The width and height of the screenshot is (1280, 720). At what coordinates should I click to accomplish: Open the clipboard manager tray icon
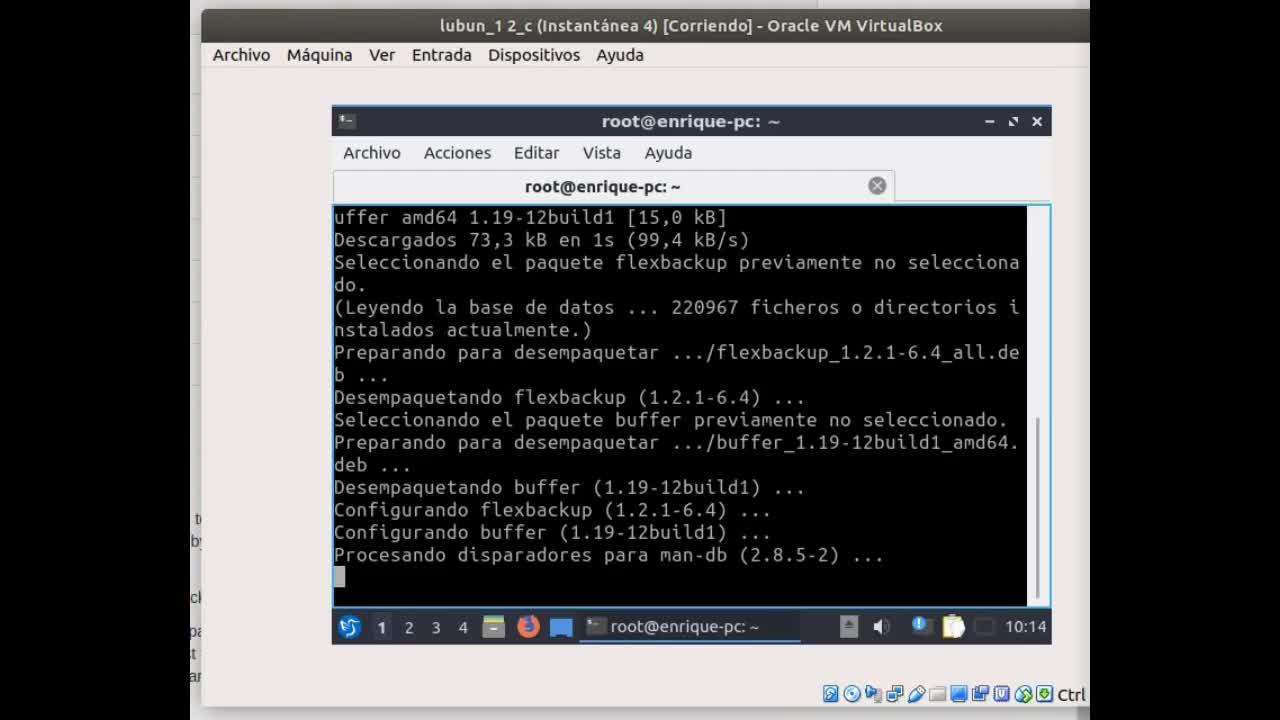(x=953, y=627)
